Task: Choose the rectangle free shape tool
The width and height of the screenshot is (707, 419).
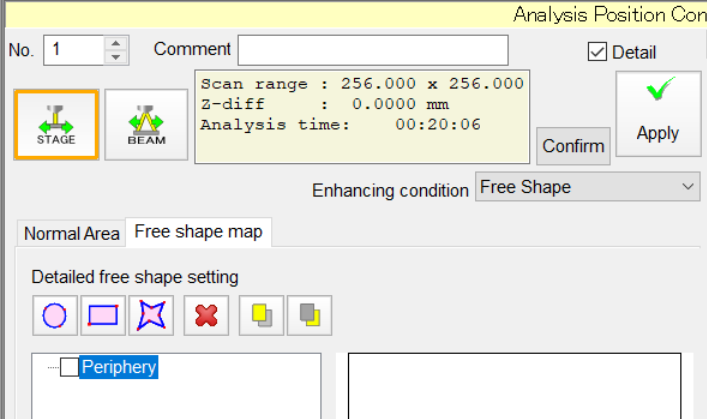Action: [x=103, y=315]
